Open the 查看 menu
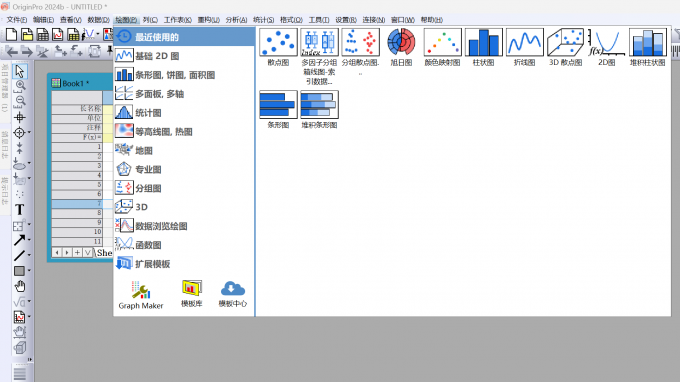This screenshot has width=680, height=382. pos(71,20)
